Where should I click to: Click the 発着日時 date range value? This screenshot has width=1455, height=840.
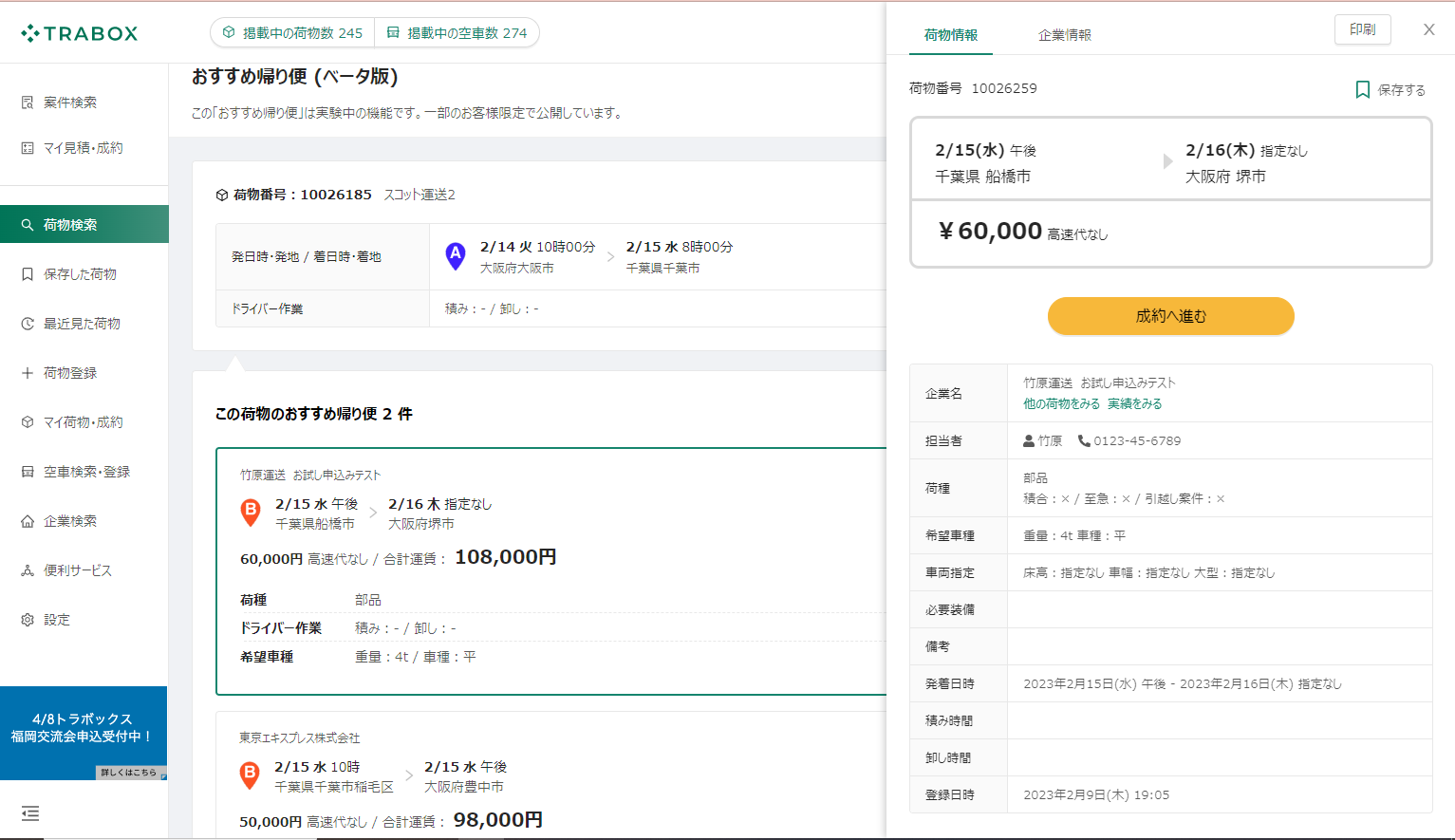[x=1183, y=684]
